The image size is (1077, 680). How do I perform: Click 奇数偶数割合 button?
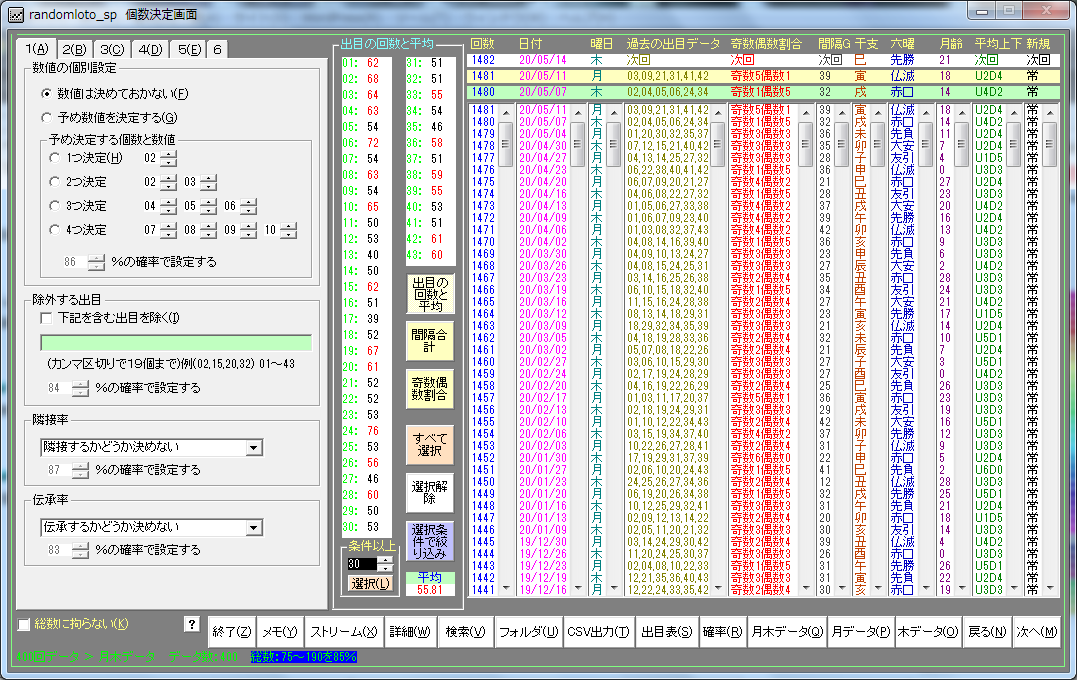pos(430,389)
